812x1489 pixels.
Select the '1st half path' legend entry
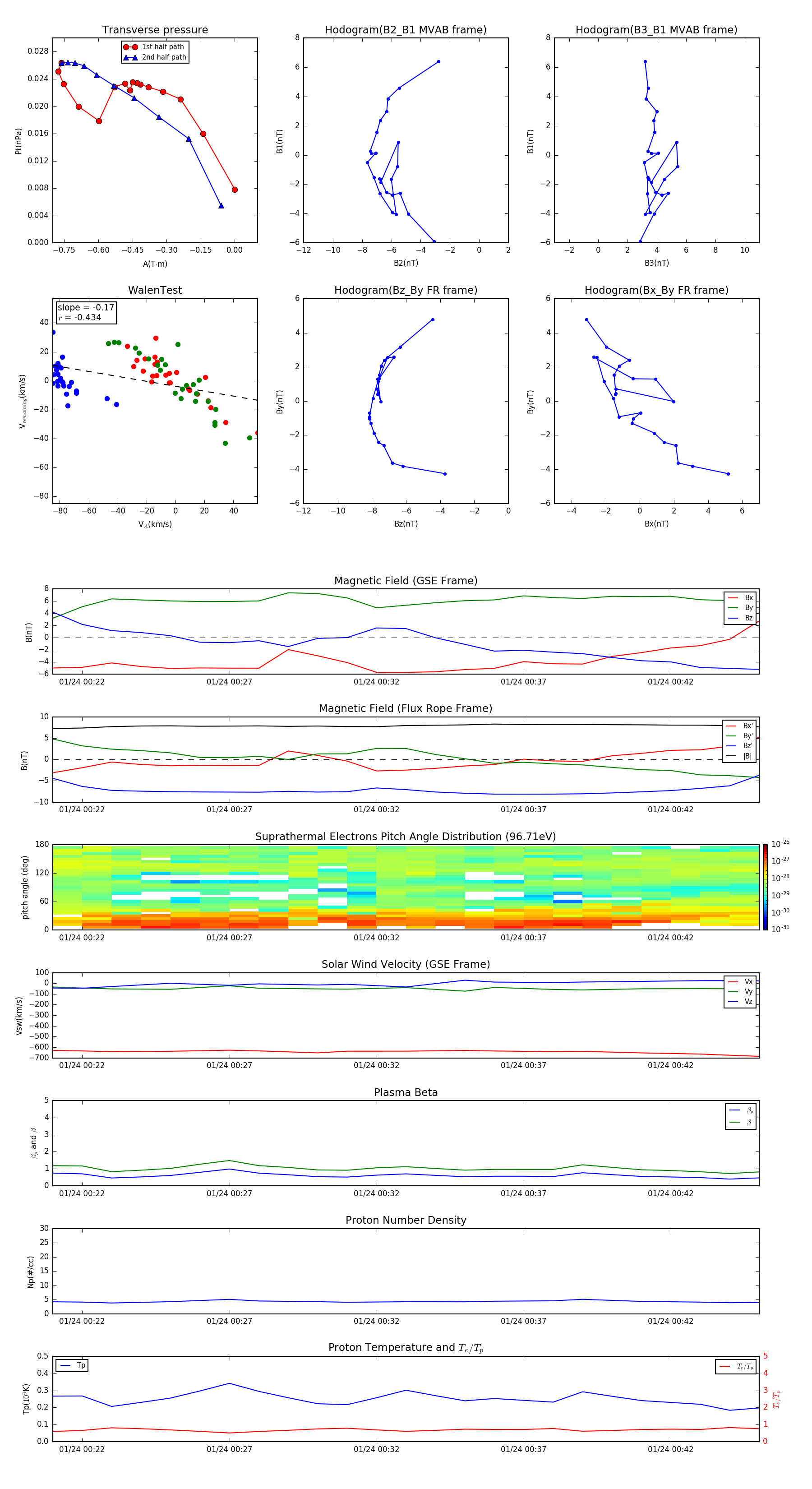click(154, 47)
